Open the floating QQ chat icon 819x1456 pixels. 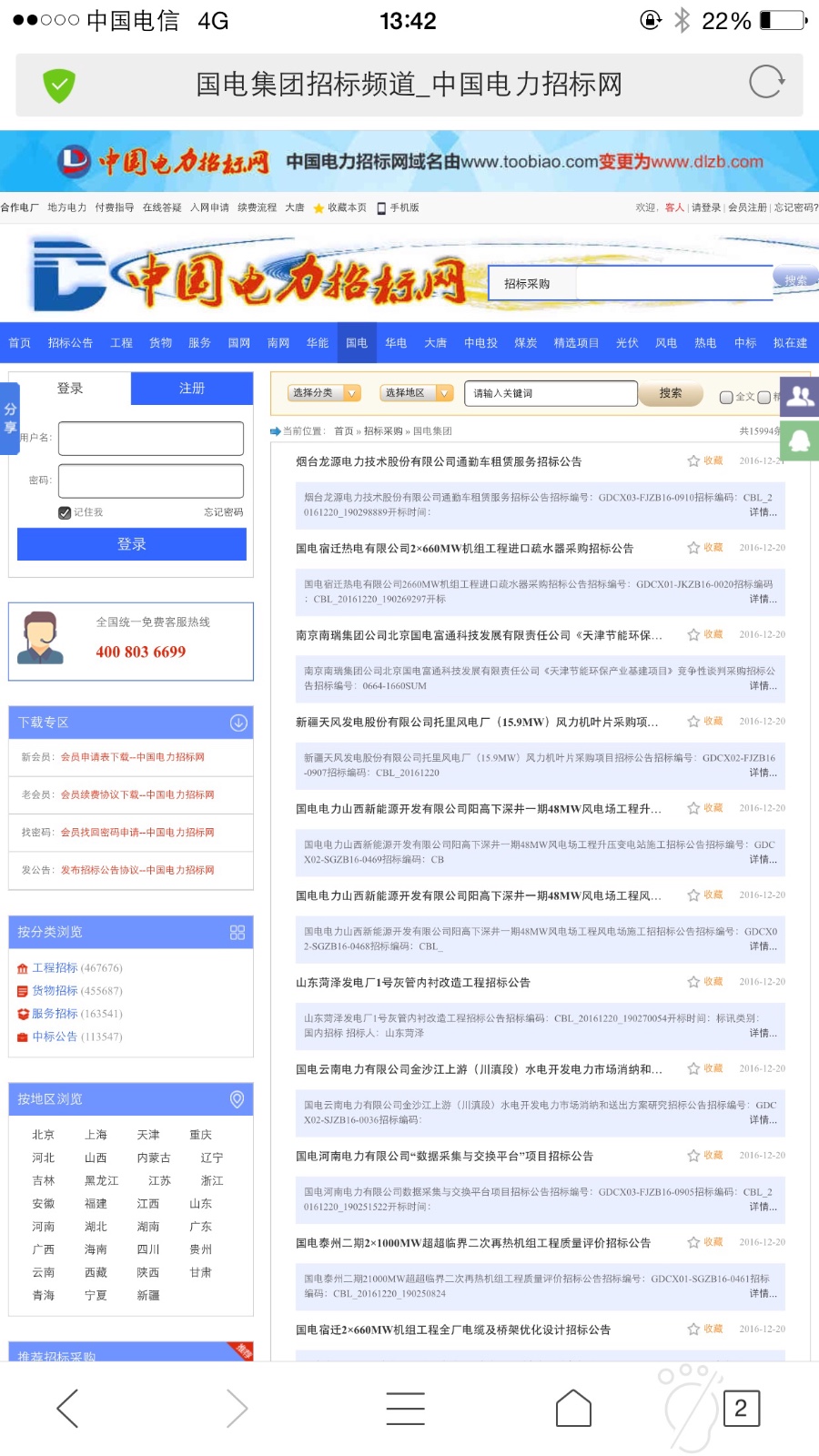[800, 440]
